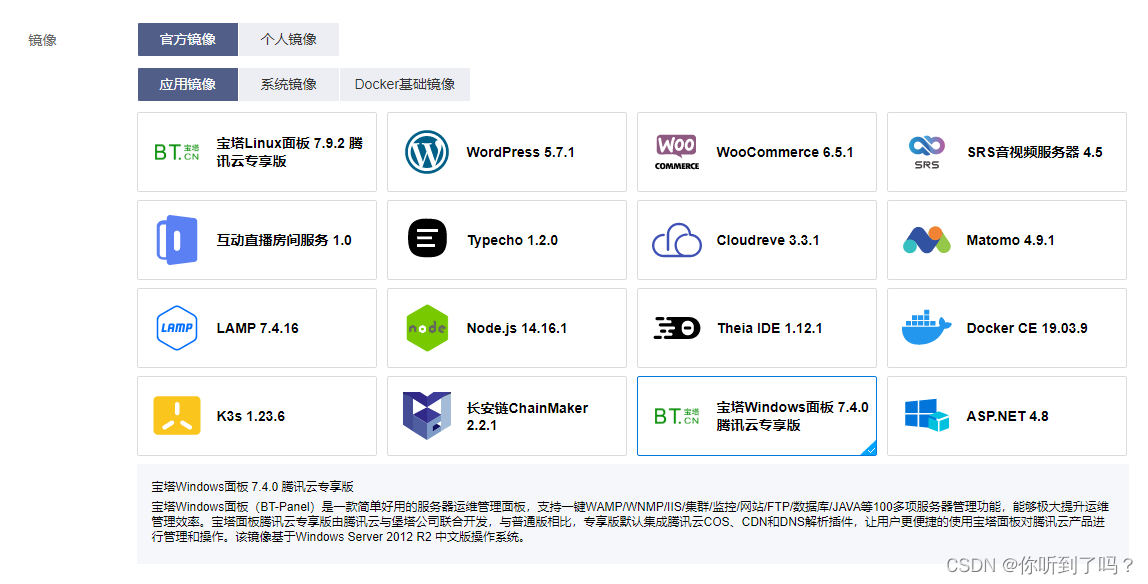Choose LAMP 7.4.16 label
1148x584 pixels.
[x=258, y=328]
